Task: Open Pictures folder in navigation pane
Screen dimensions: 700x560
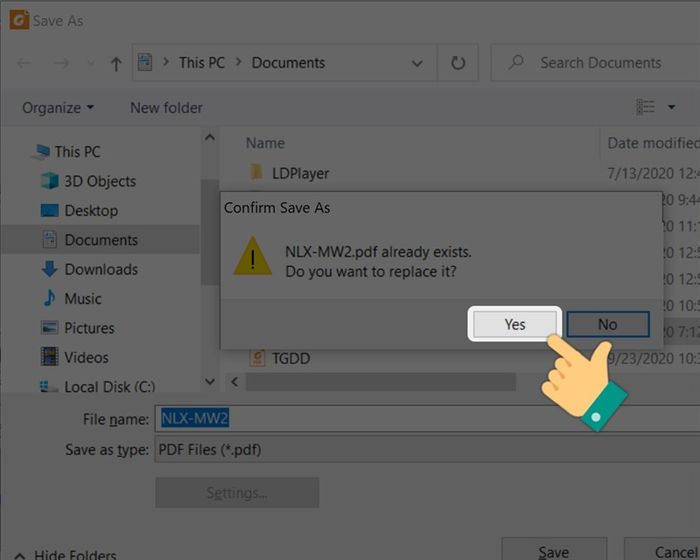Action: coord(89,328)
